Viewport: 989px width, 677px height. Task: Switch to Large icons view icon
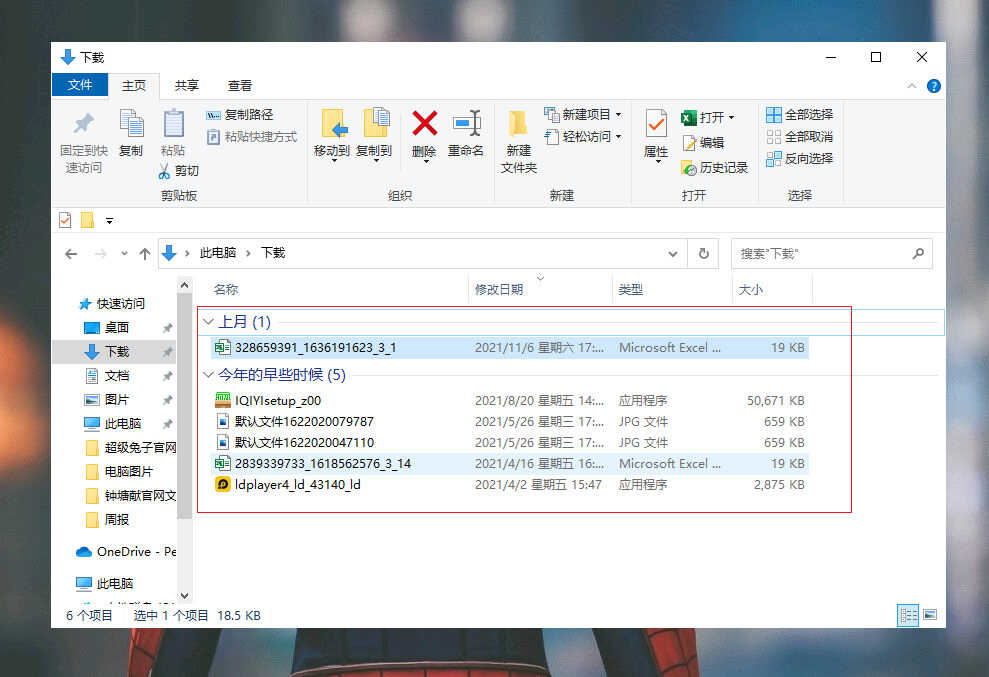tap(930, 615)
